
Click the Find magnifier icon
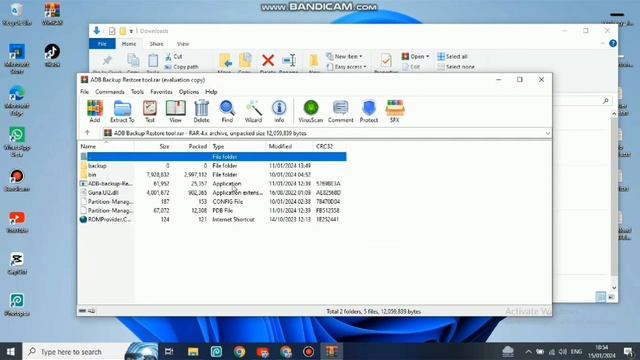[x=227, y=111]
